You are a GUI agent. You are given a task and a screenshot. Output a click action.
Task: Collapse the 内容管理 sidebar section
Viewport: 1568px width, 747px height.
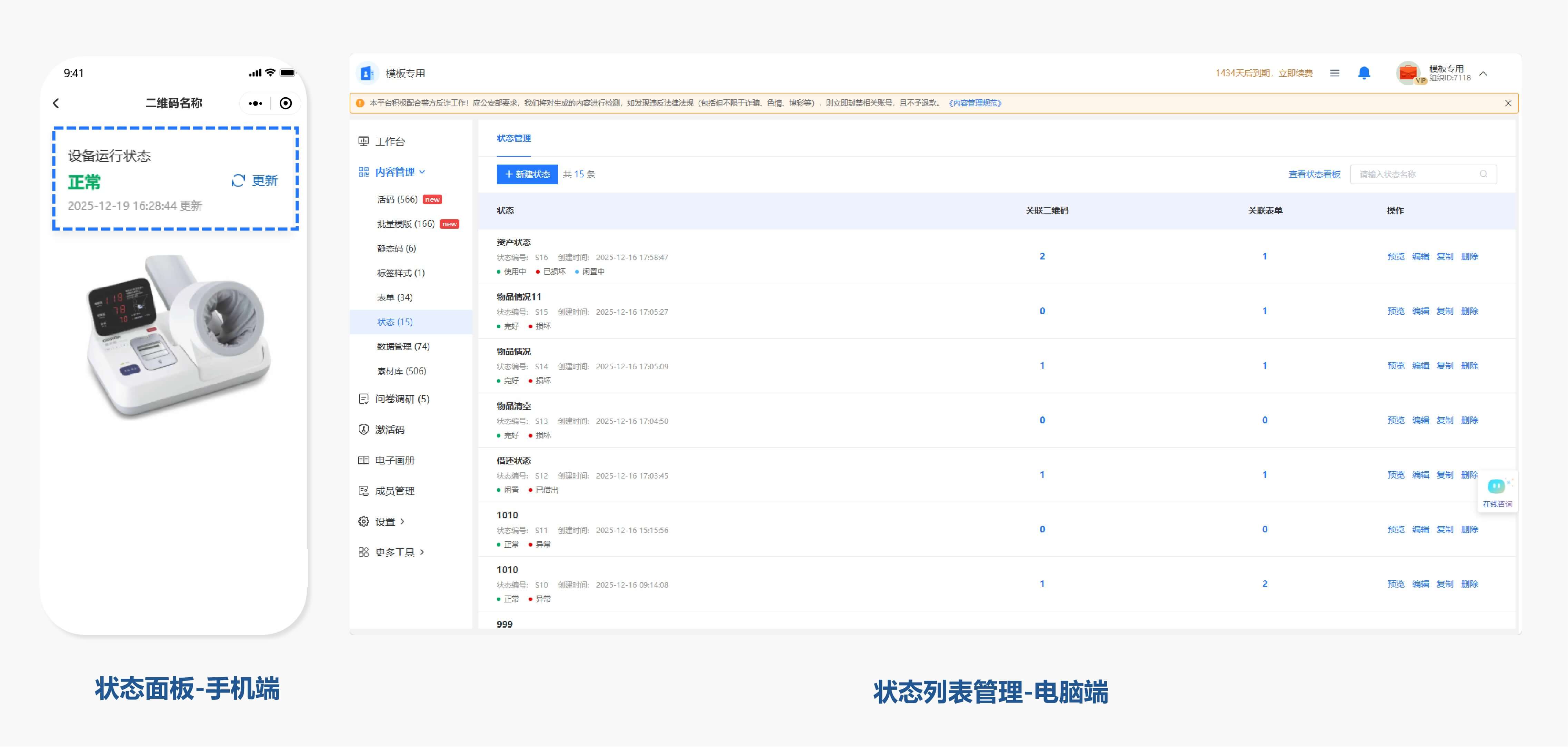point(422,172)
